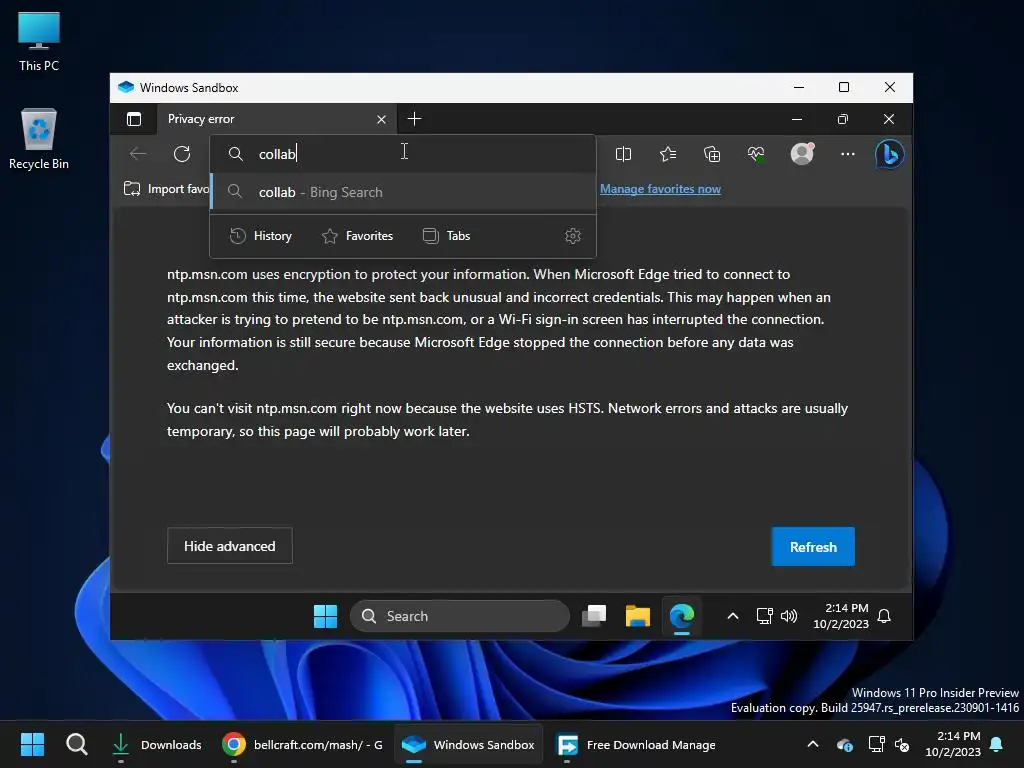Filter suggestions by History

click(x=261, y=236)
